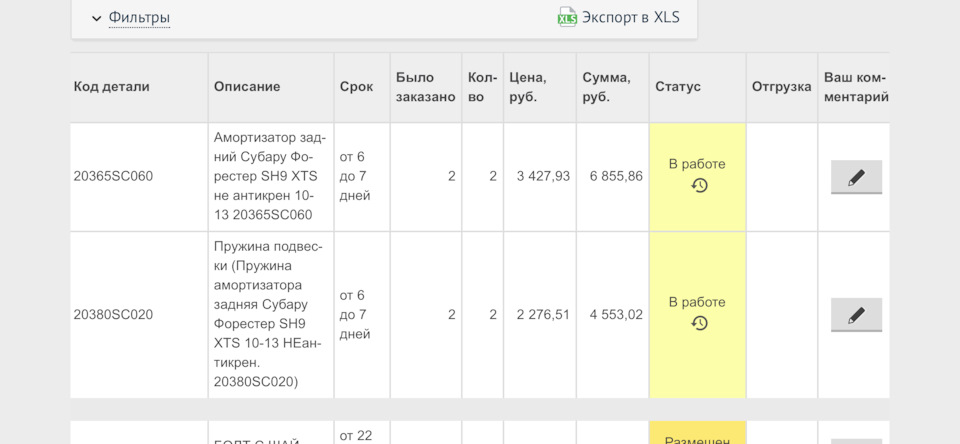Click delivery term of 20380SC020 row
This screenshot has height=444, width=960.
click(x=362, y=315)
